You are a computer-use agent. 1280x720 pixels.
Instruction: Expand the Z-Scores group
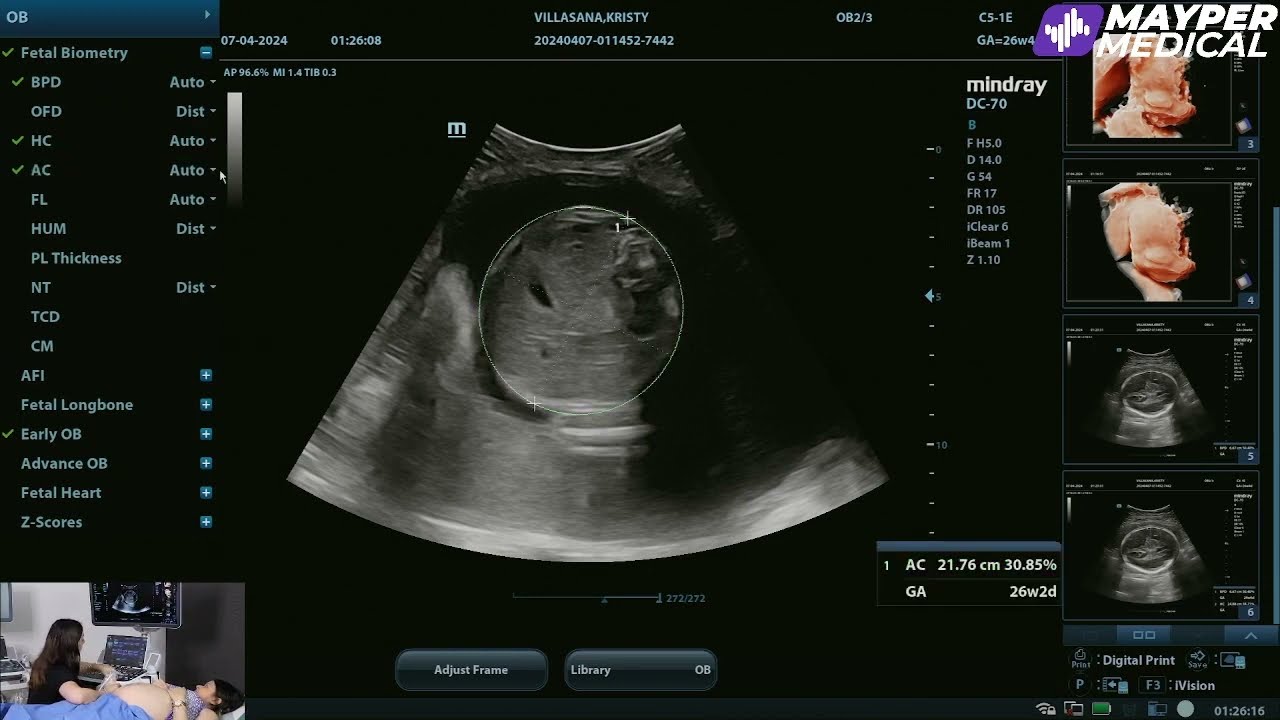coord(206,522)
